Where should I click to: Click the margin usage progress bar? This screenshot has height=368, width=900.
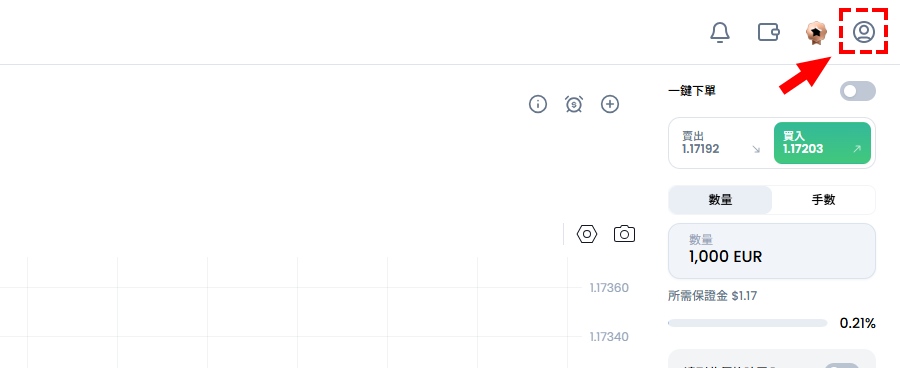pos(747,323)
